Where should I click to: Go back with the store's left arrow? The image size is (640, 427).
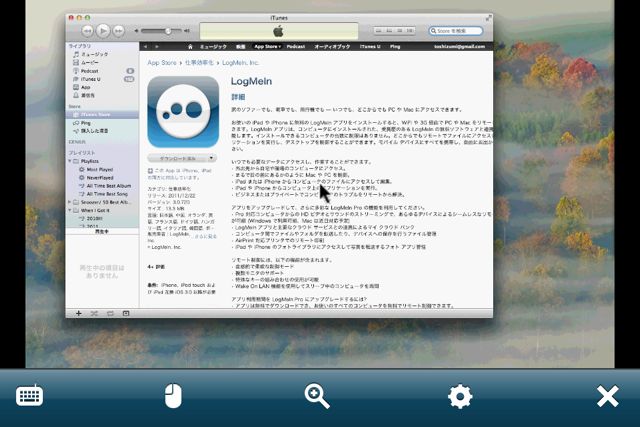145,47
